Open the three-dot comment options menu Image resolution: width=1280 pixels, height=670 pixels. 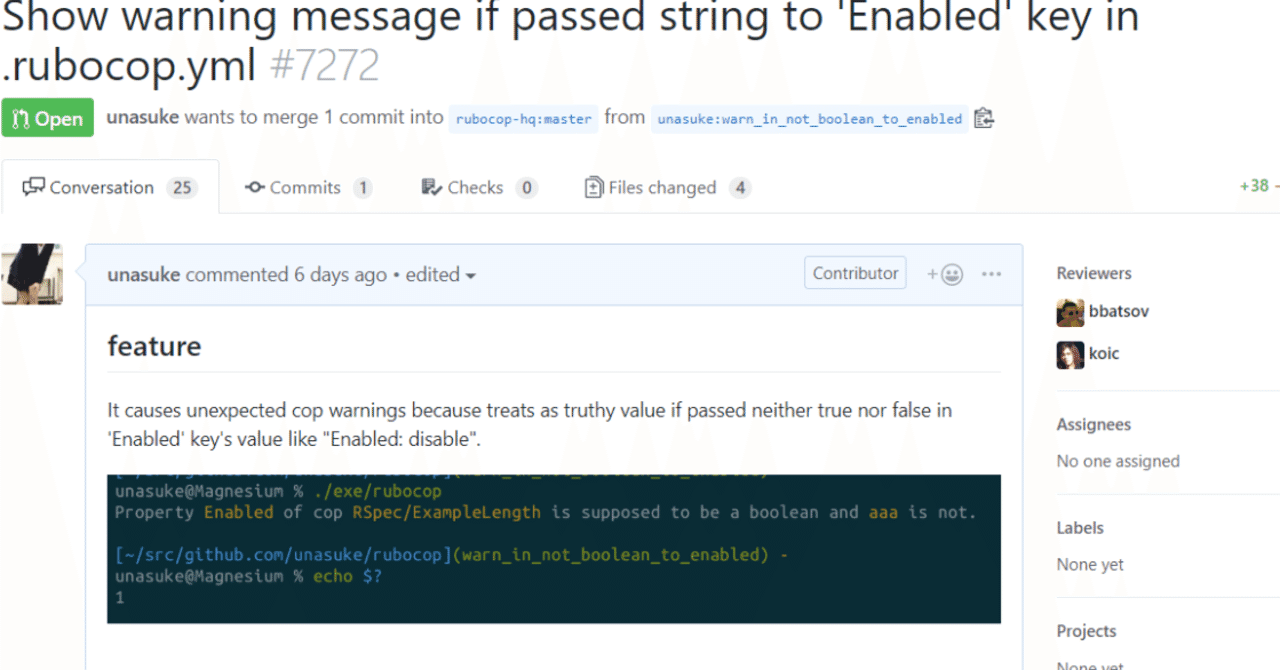[991, 274]
